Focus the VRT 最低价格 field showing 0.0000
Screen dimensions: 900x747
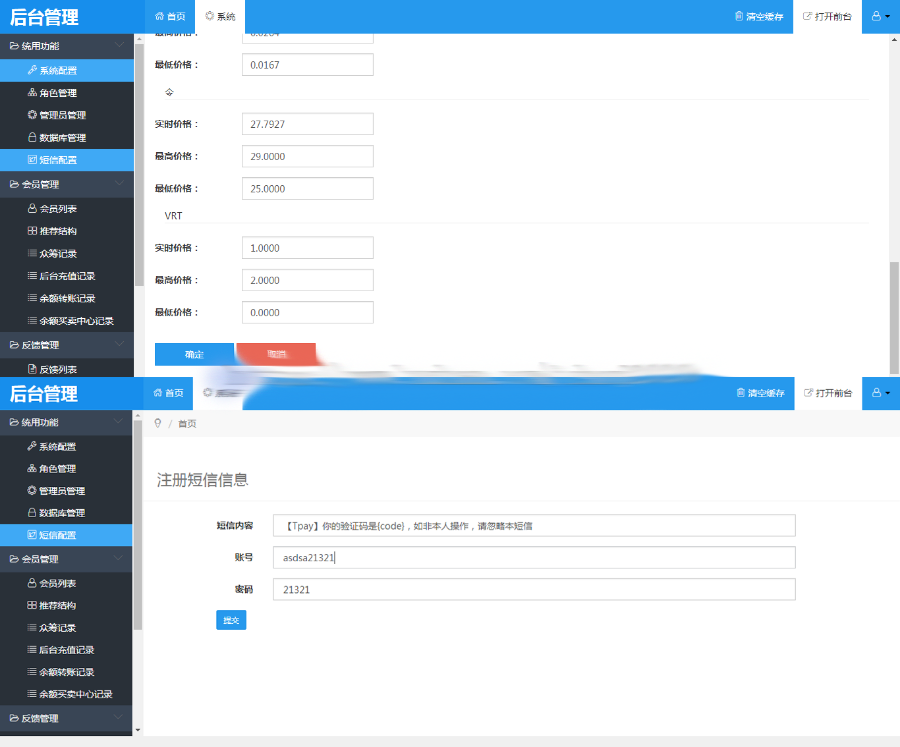pyautogui.click(x=308, y=312)
